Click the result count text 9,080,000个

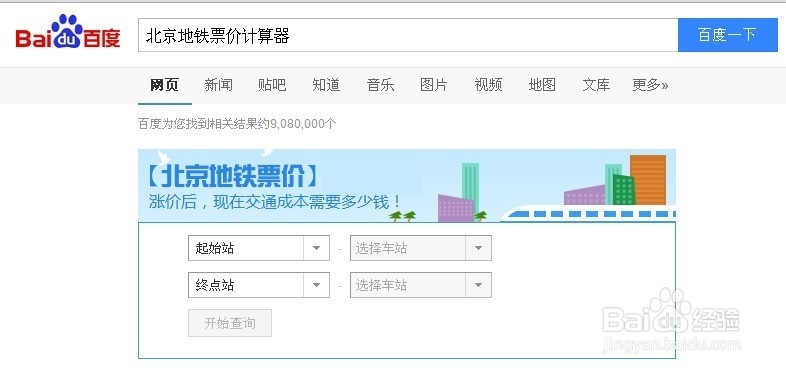[303, 124]
